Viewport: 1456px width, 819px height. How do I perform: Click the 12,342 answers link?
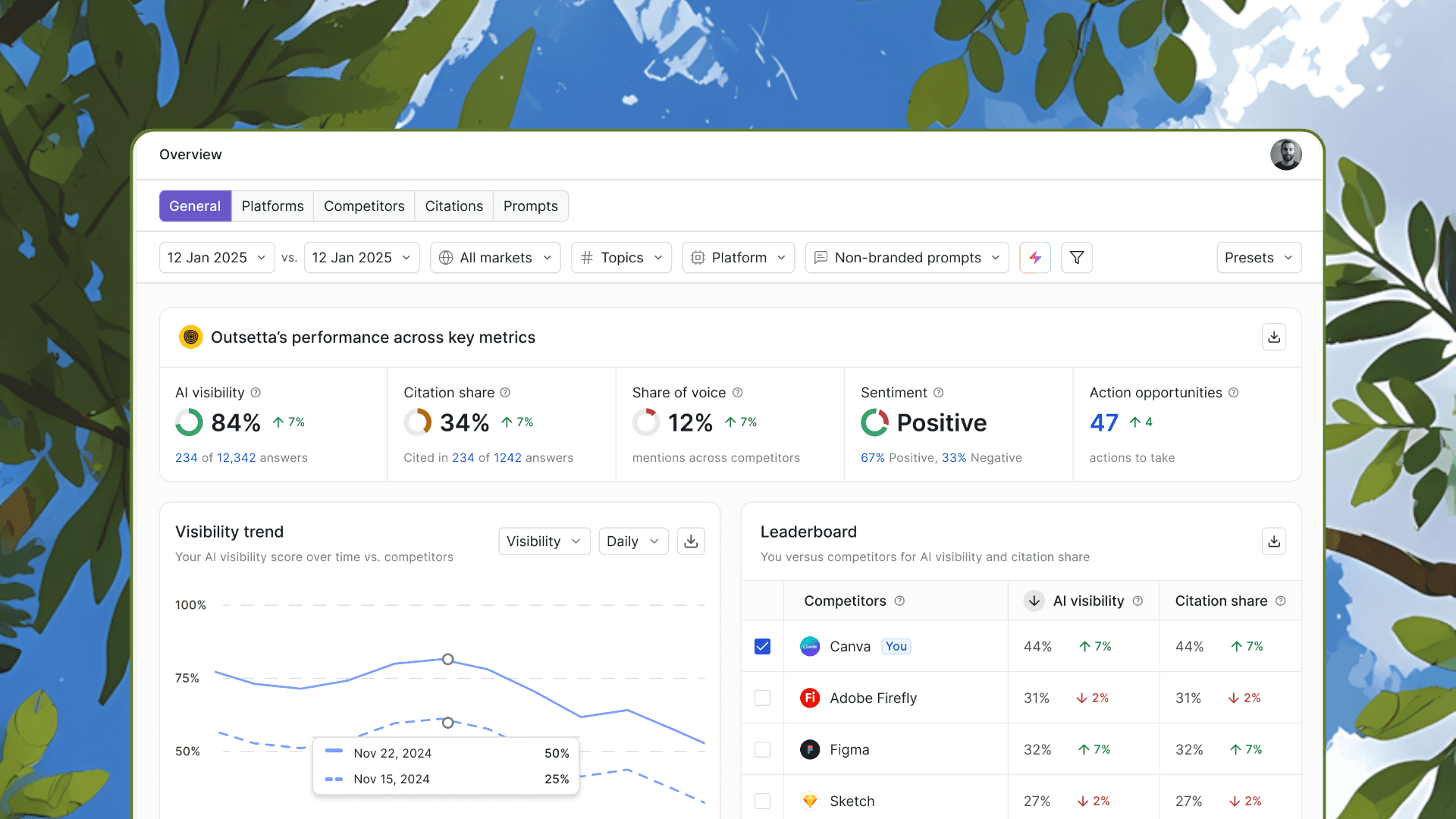[x=236, y=458]
